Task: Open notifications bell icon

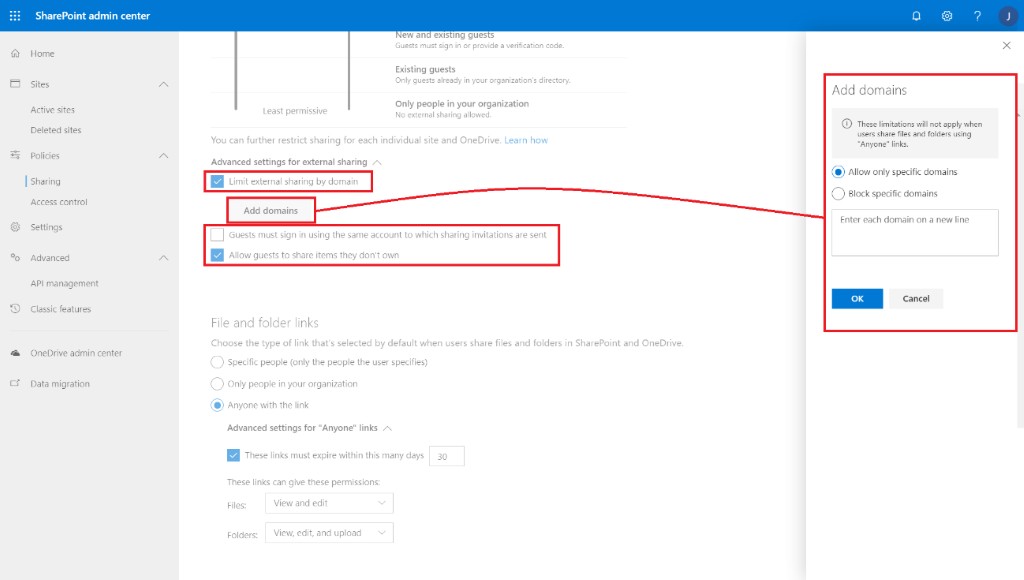Action: 916,16
